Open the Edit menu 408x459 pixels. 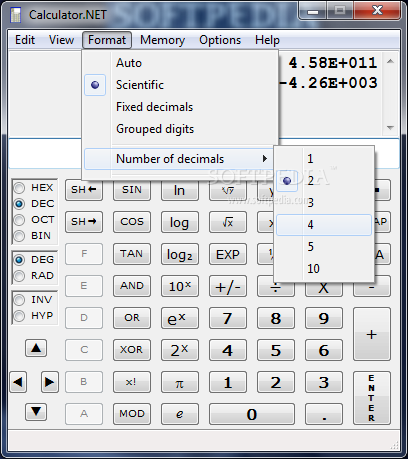coord(25,40)
